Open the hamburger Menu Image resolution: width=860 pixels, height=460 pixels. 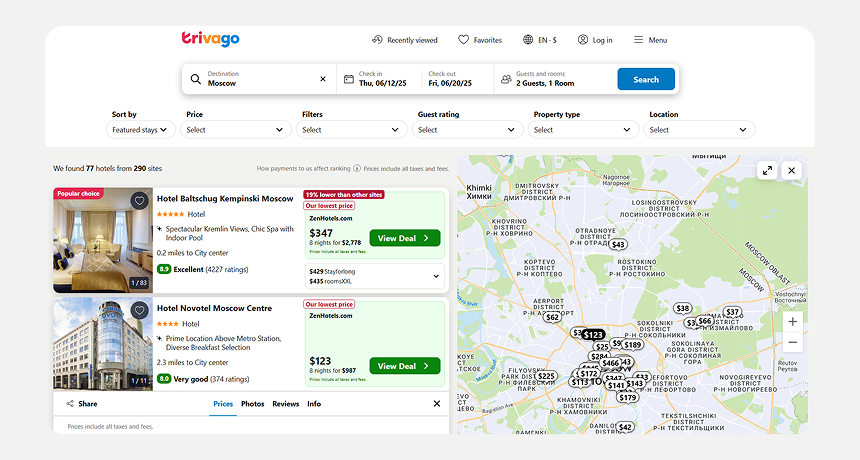[x=650, y=40]
